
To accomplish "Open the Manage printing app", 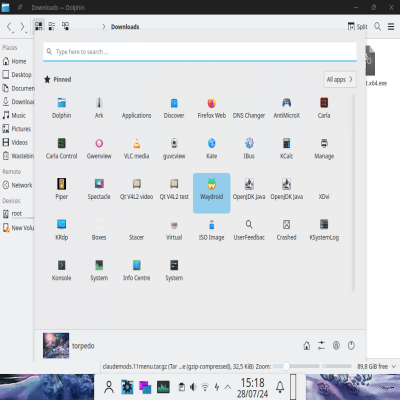I will [324, 149].
